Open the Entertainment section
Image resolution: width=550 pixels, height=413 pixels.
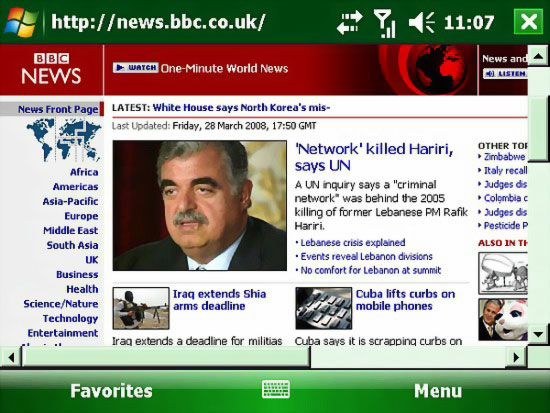[63, 333]
